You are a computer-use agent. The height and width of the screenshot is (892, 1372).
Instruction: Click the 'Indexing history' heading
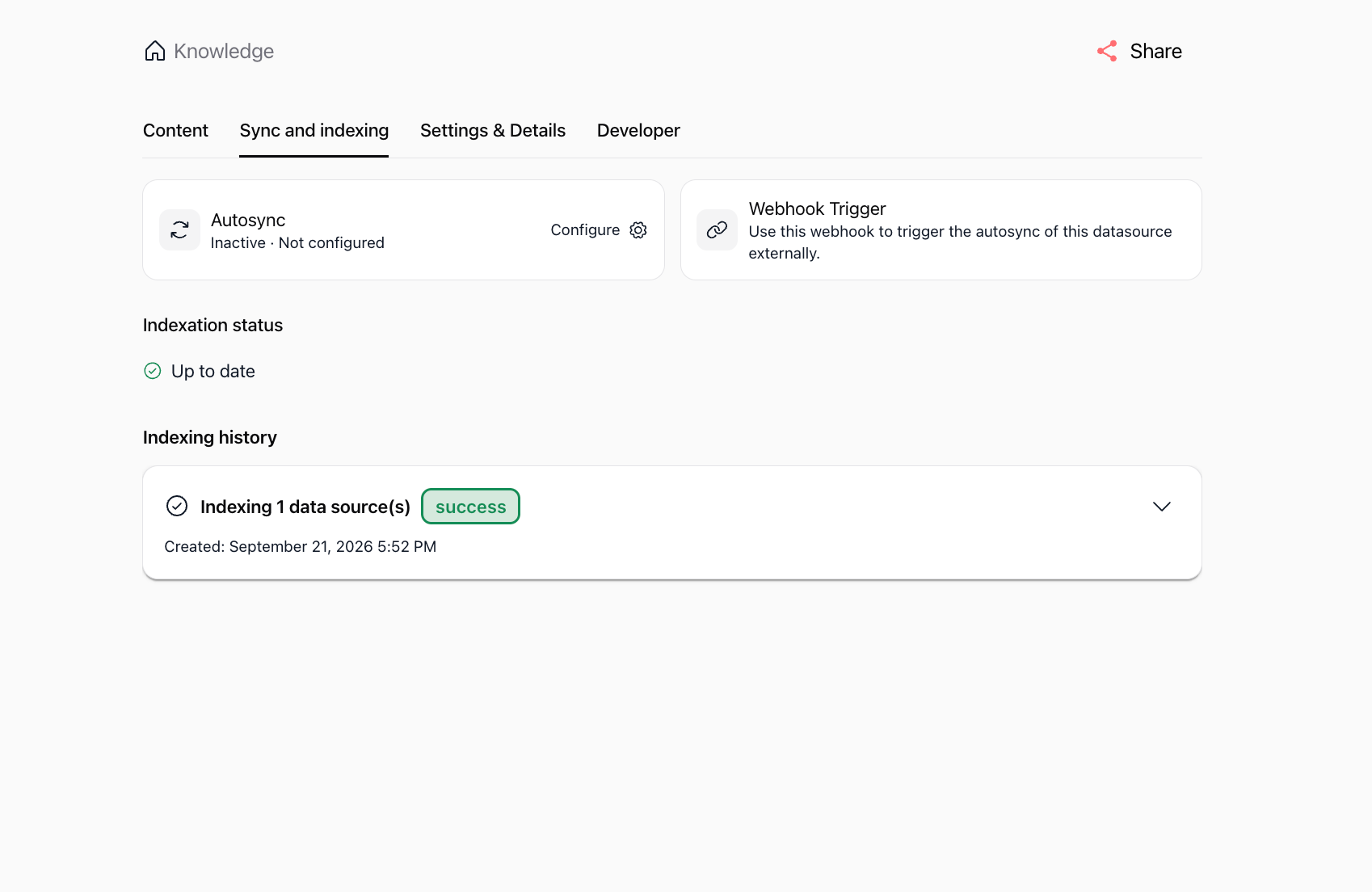tap(210, 437)
